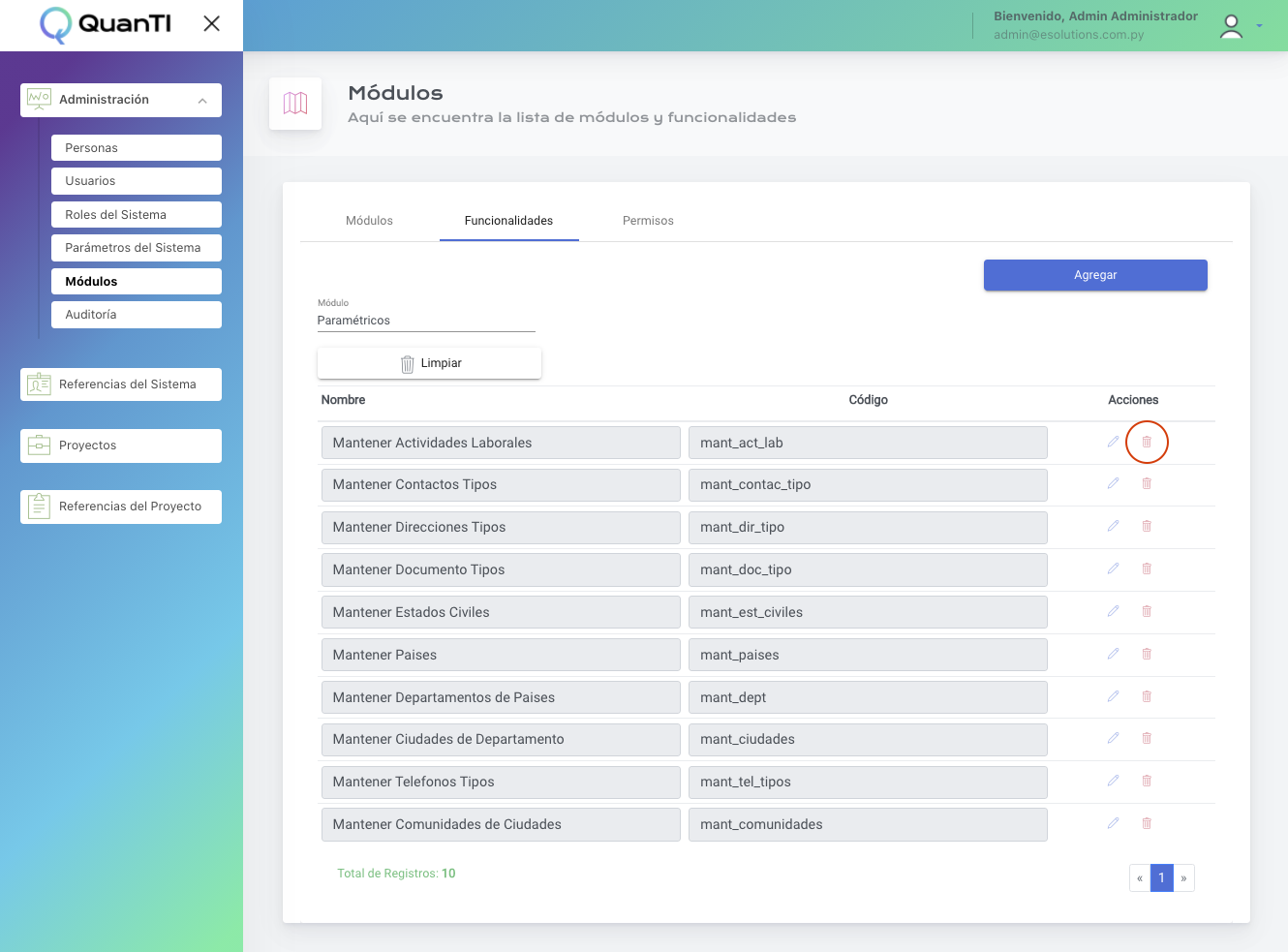Viewport: 1288px width, 952px height.
Task: Select Módulos in sidebar menu
Action: coord(137,282)
